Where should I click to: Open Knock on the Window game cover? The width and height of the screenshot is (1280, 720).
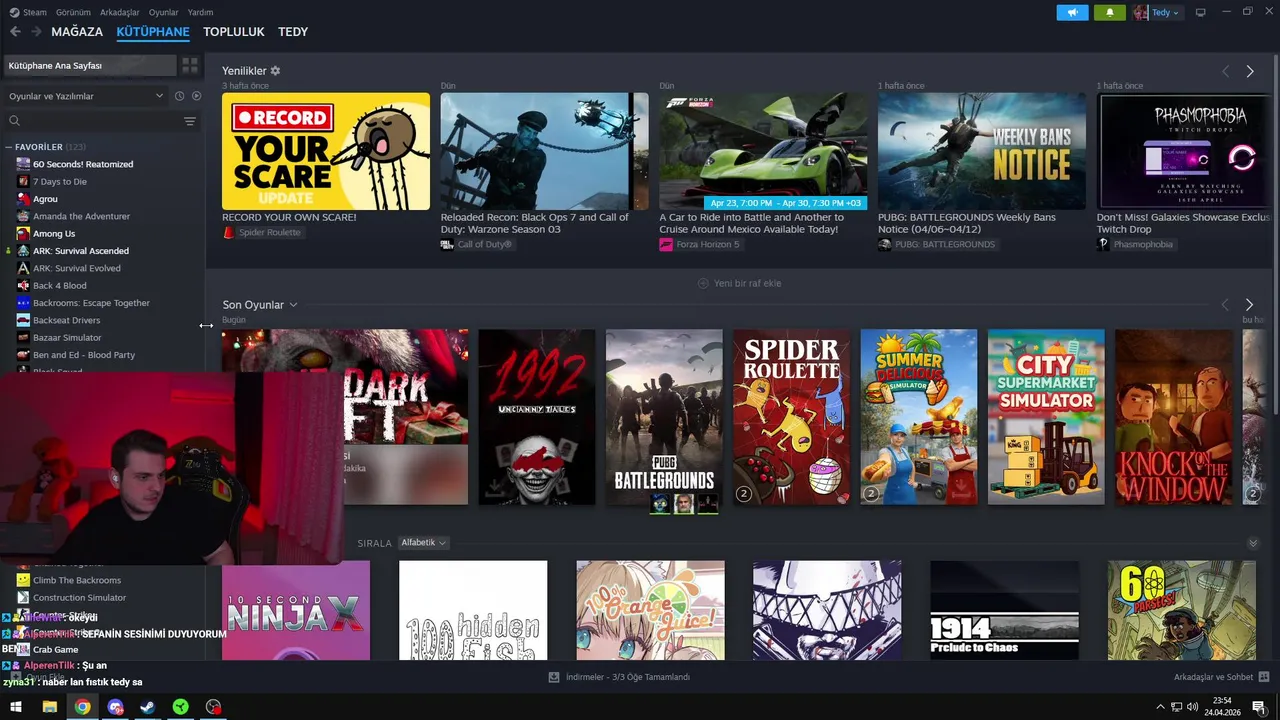pos(1174,417)
